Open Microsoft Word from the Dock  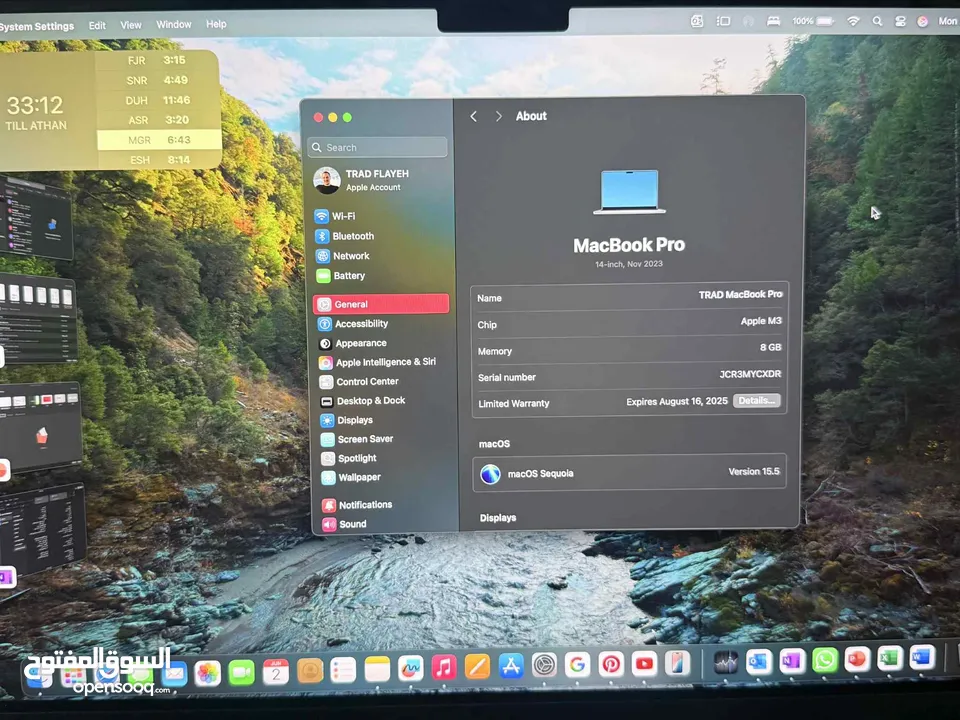coord(921,658)
